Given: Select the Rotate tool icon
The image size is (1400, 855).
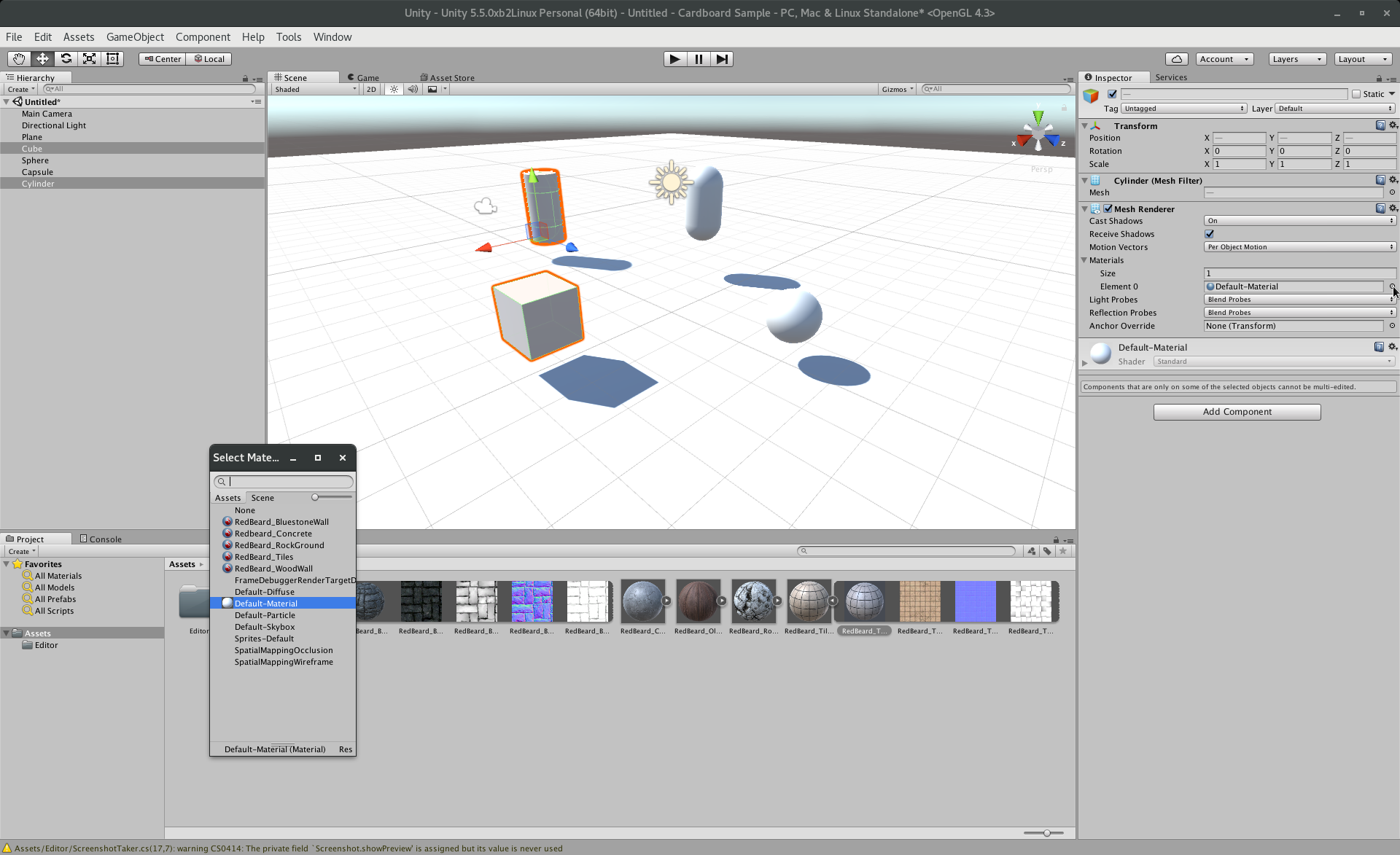Looking at the screenshot, I should coord(66,59).
